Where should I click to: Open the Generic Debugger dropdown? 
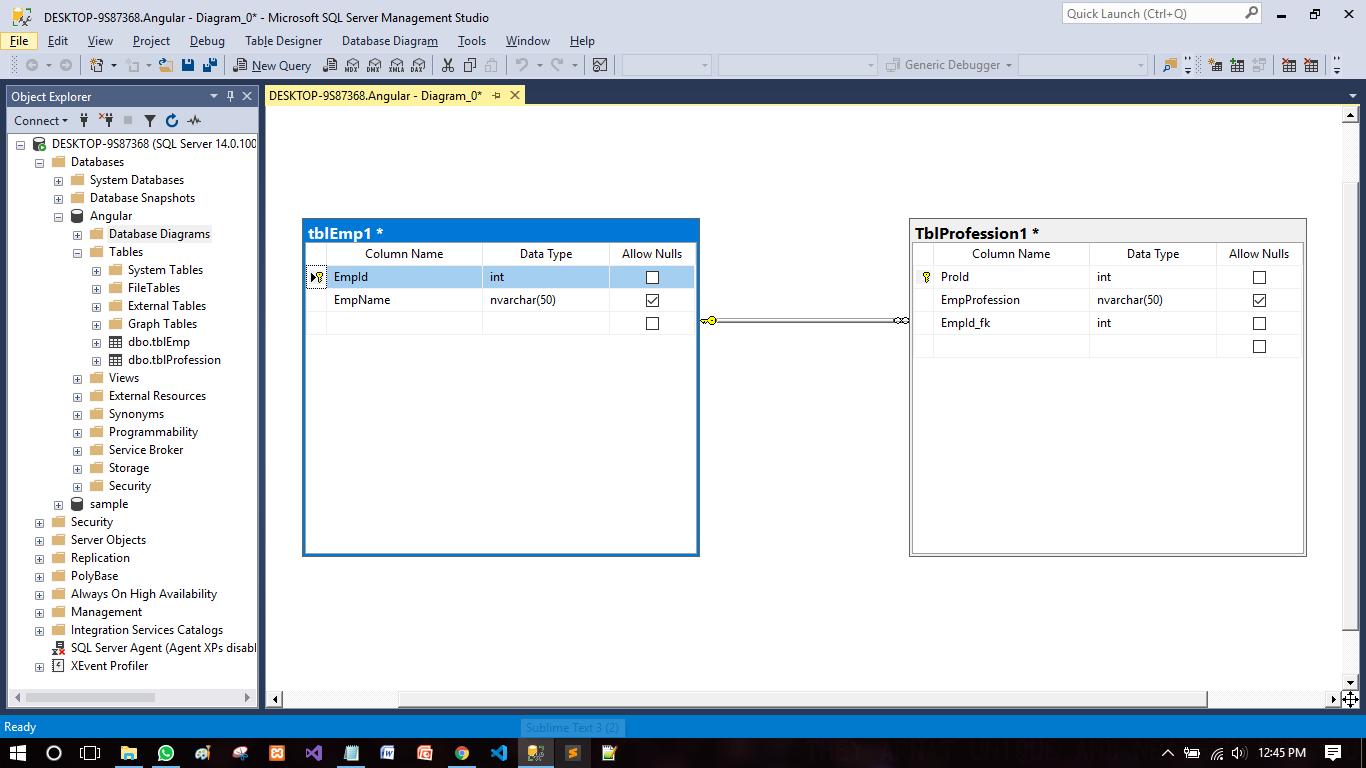(1009, 65)
